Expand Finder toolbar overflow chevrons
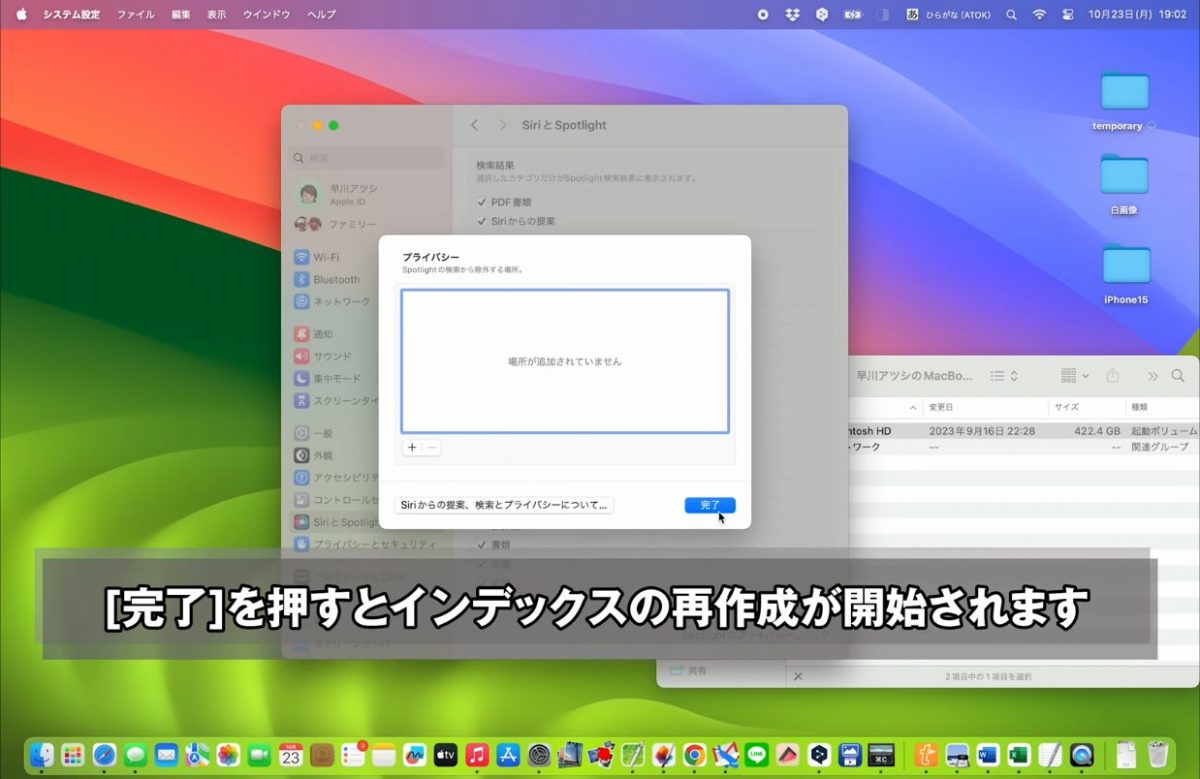Viewport: 1200px width, 779px height. [x=1152, y=376]
